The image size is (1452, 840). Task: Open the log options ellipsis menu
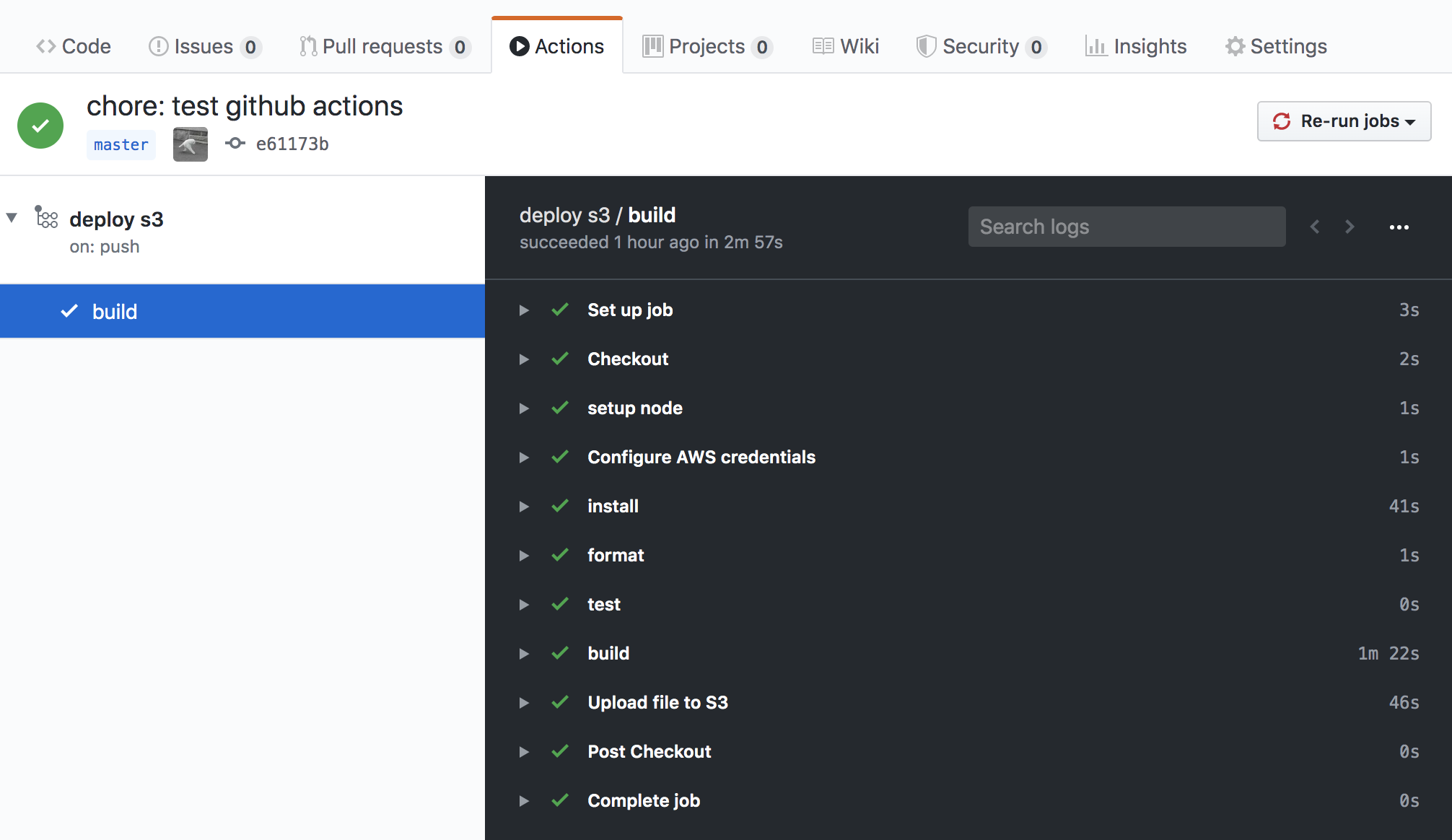[1399, 227]
